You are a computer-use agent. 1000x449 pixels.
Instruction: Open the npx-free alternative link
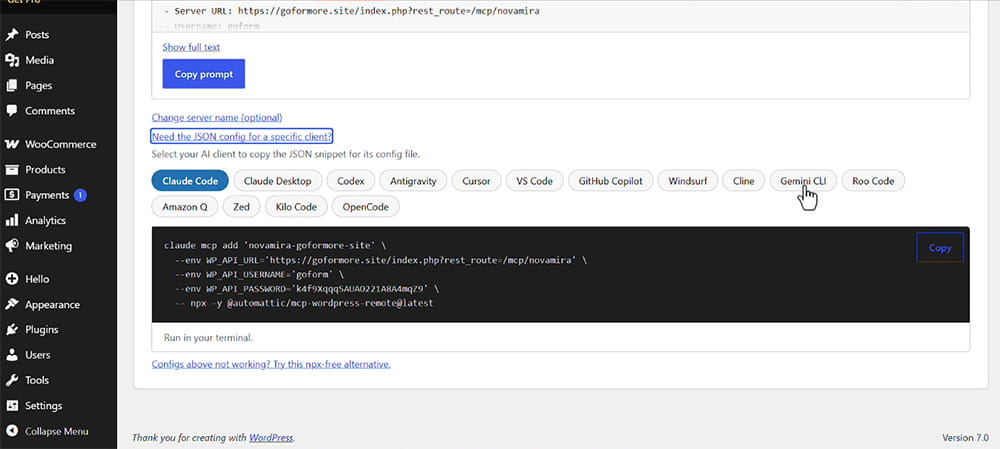pos(271,364)
